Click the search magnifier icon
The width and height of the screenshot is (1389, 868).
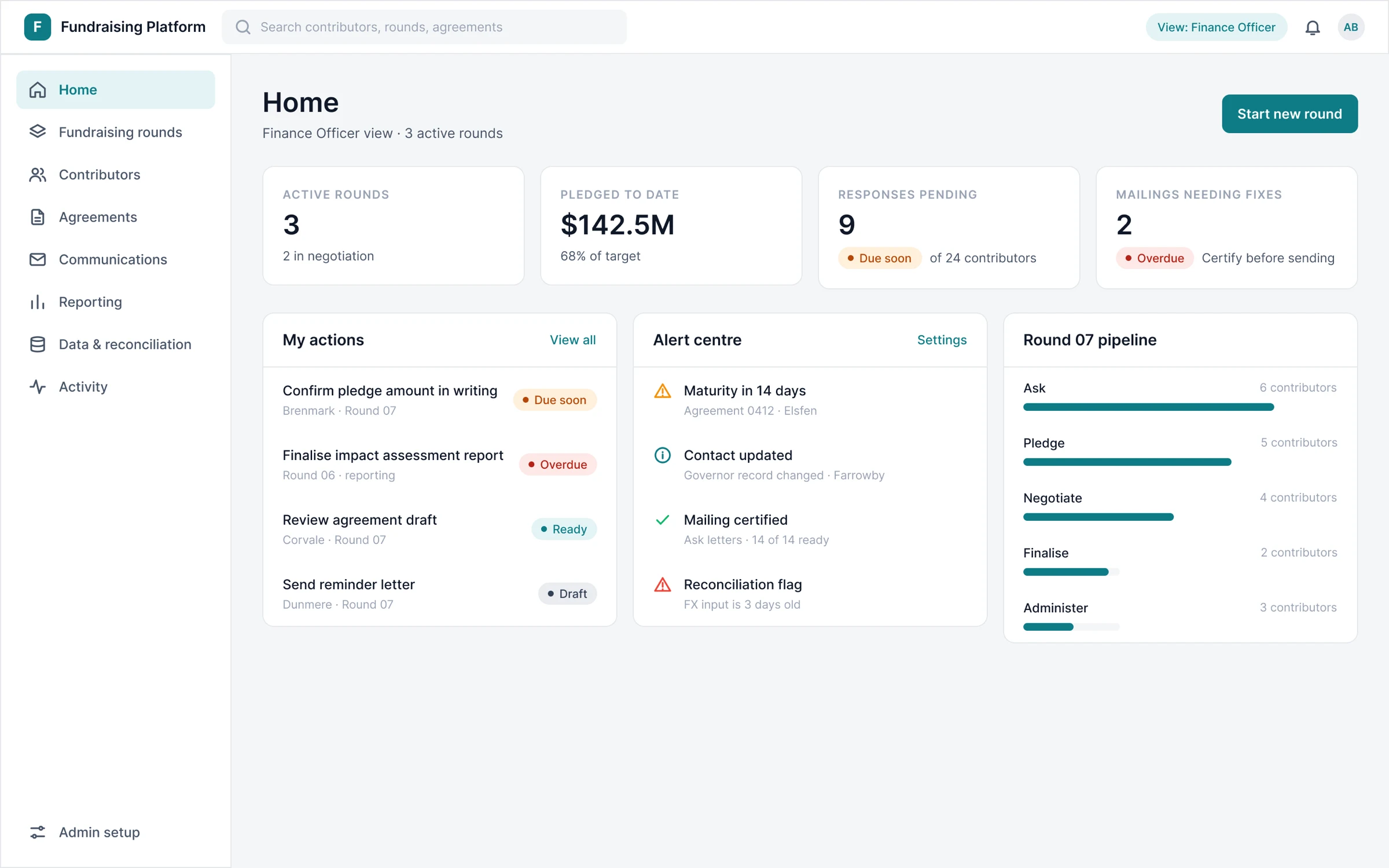tap(243, 27)
